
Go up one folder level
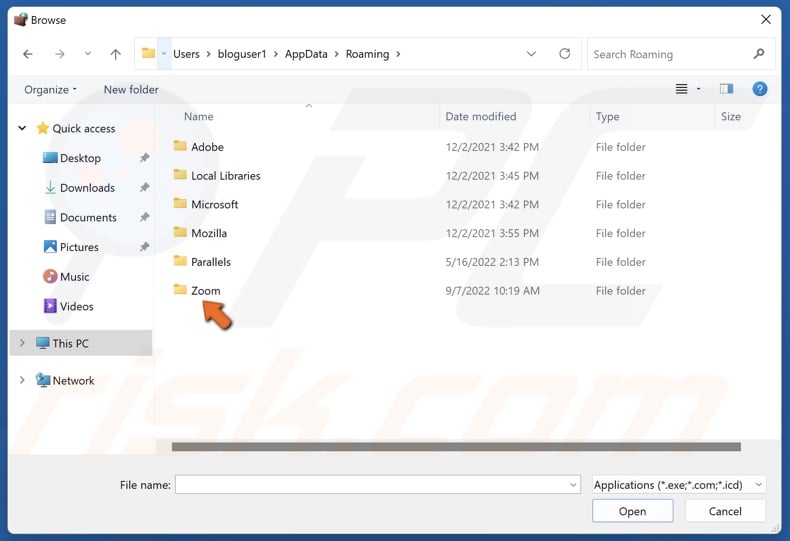115,54
